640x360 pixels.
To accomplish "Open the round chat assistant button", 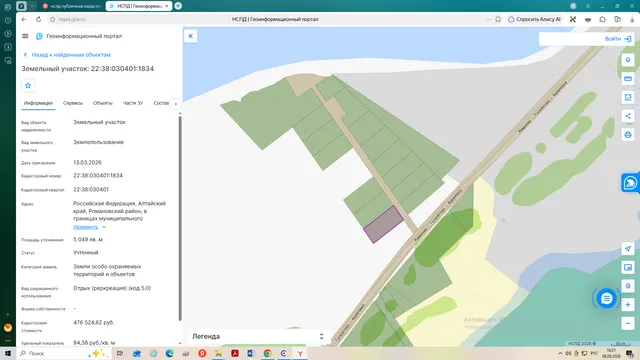I will [607, 299].
